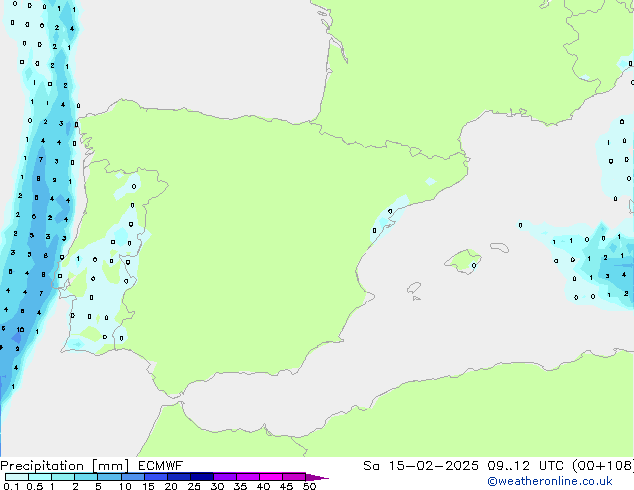The image size is (634, 490).
Task: Click the 'Precipitation [mm]' title text
Action: pos(64,466)
